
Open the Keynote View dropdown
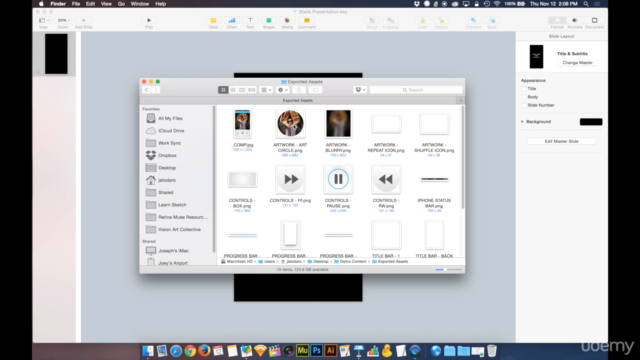click(43, 20)
